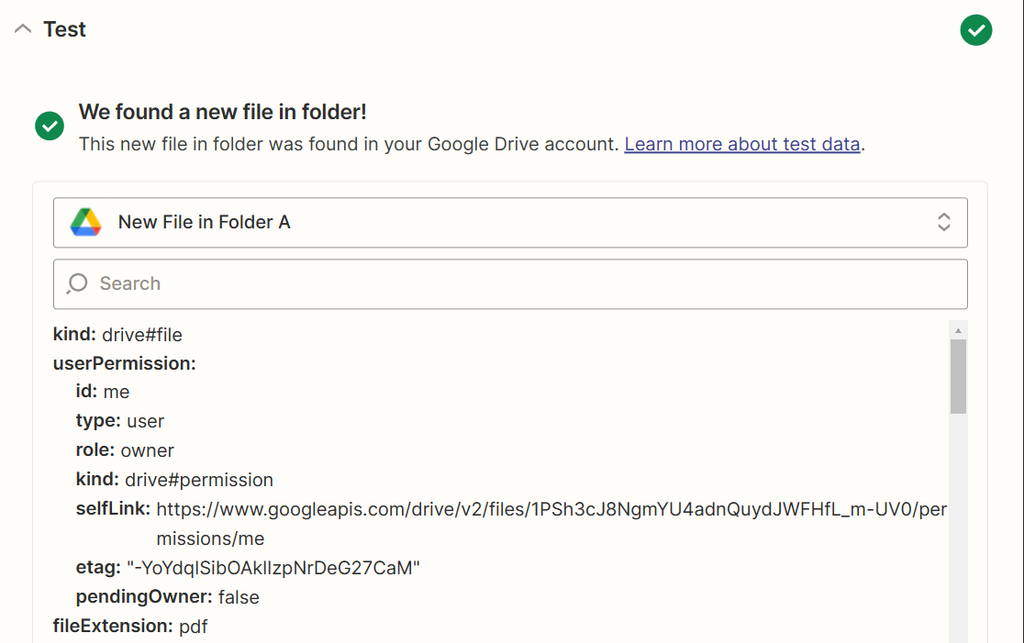
Task: Click the success checkmark next to the announcement message
Action: click(x=49, y=126)
